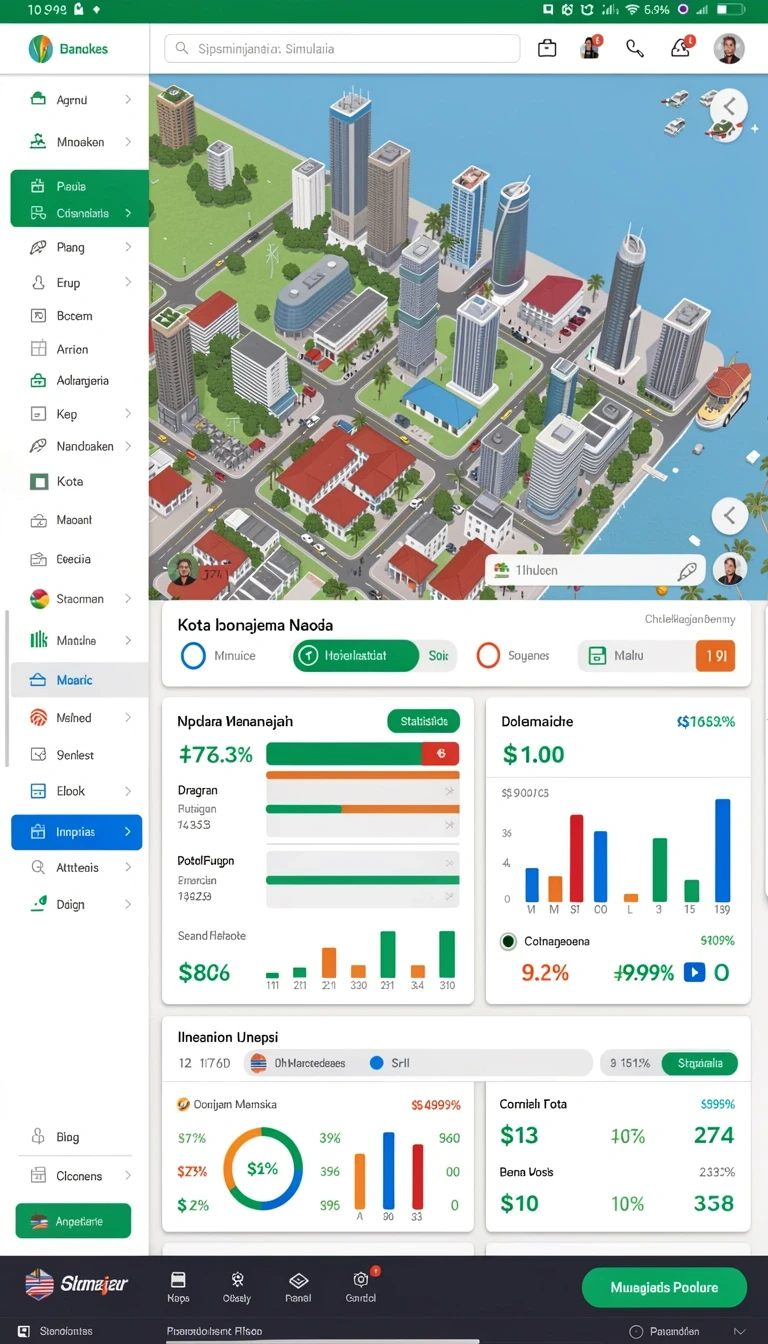Click the Ohmarcedeaes flag chip

click(300, 1063)
